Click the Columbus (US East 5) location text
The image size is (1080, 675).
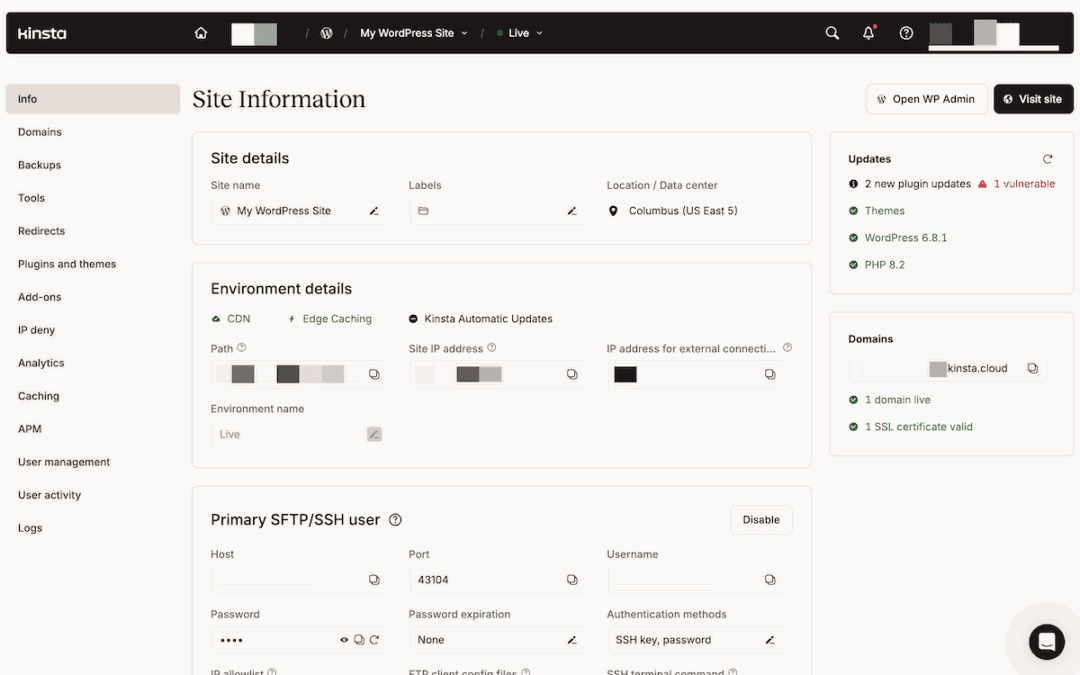tap(683, 211)
